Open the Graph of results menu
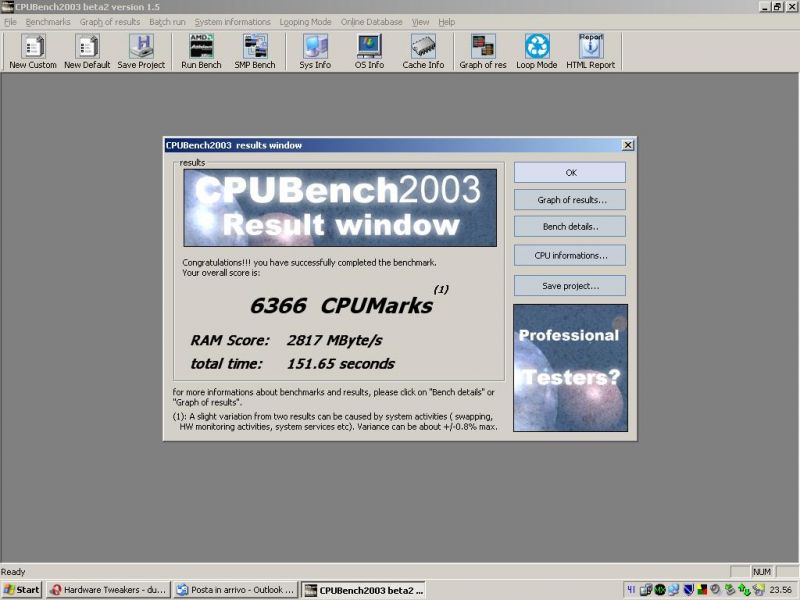The image size is (800, 600). tap(110, 22)
